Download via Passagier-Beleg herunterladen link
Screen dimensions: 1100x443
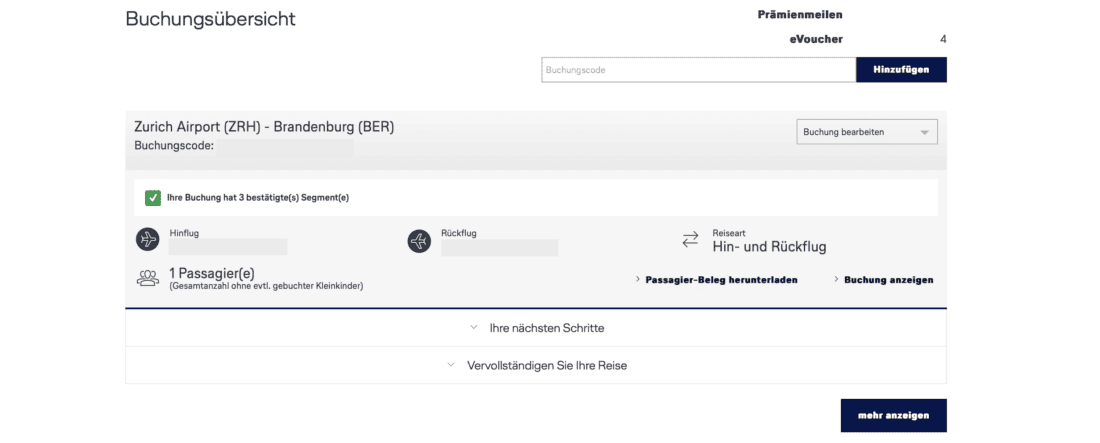coord(720,280)
